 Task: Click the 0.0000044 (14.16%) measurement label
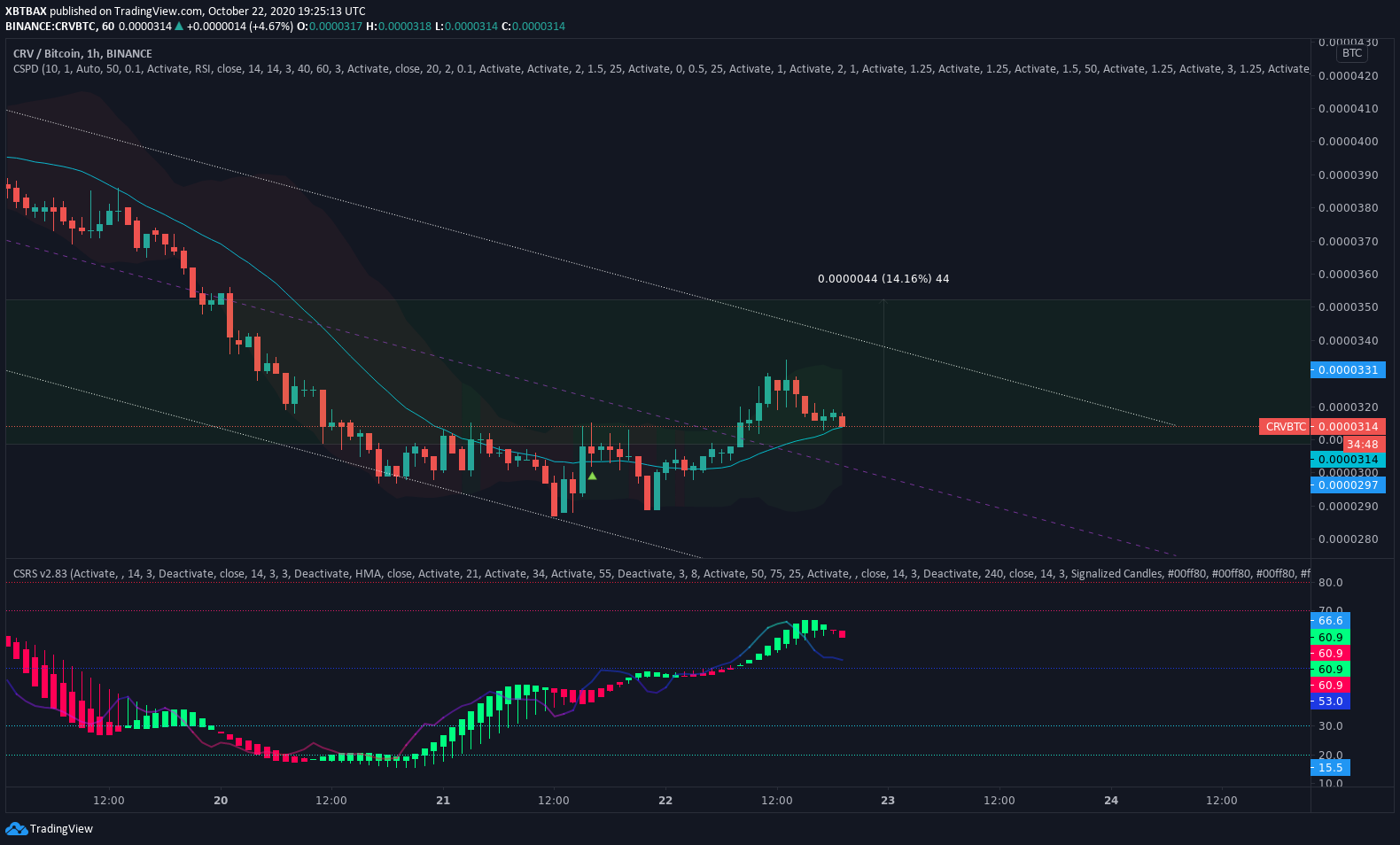[883, 279]
